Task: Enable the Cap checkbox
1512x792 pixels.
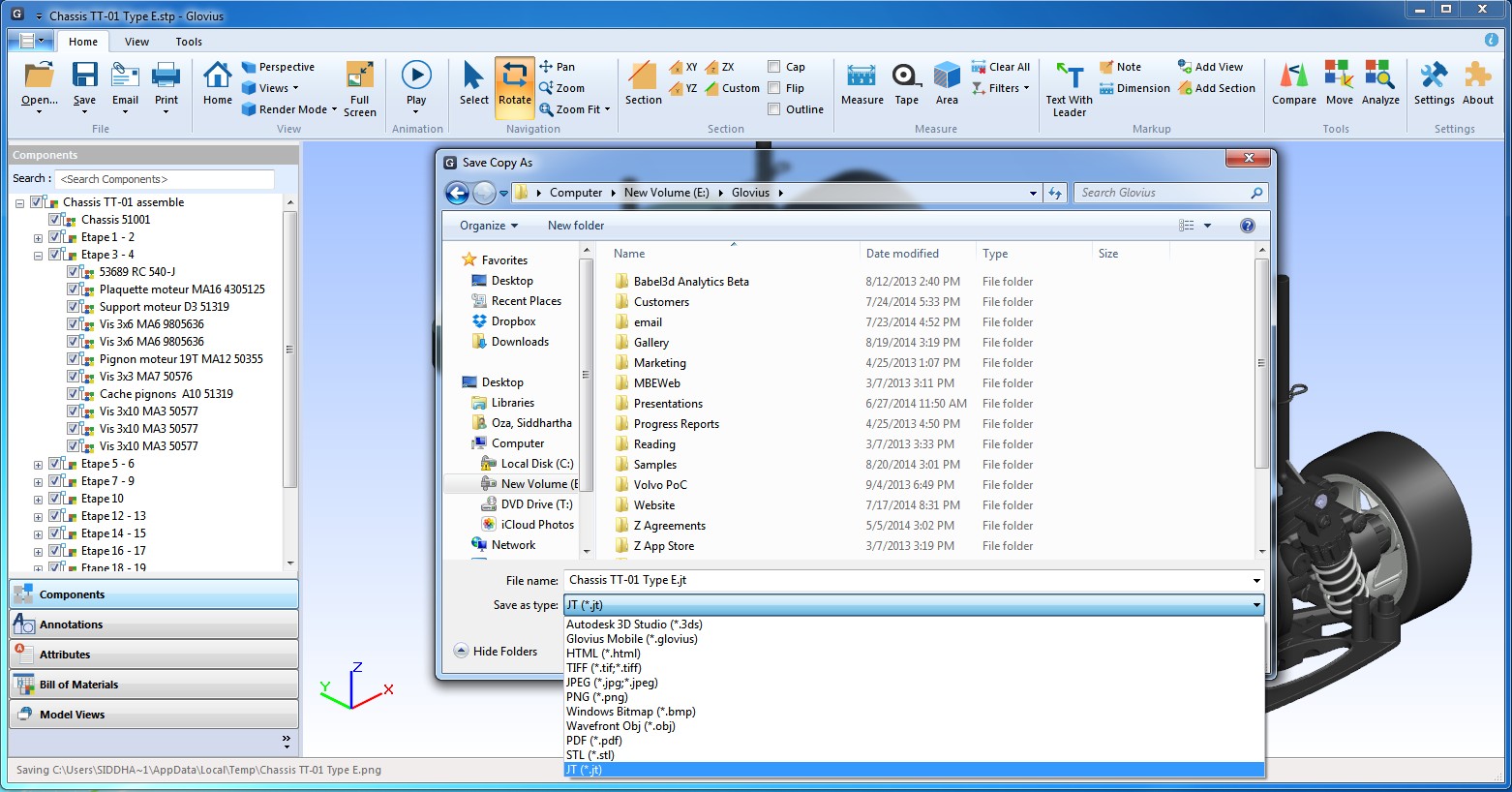Action: [x=774, y=67]
